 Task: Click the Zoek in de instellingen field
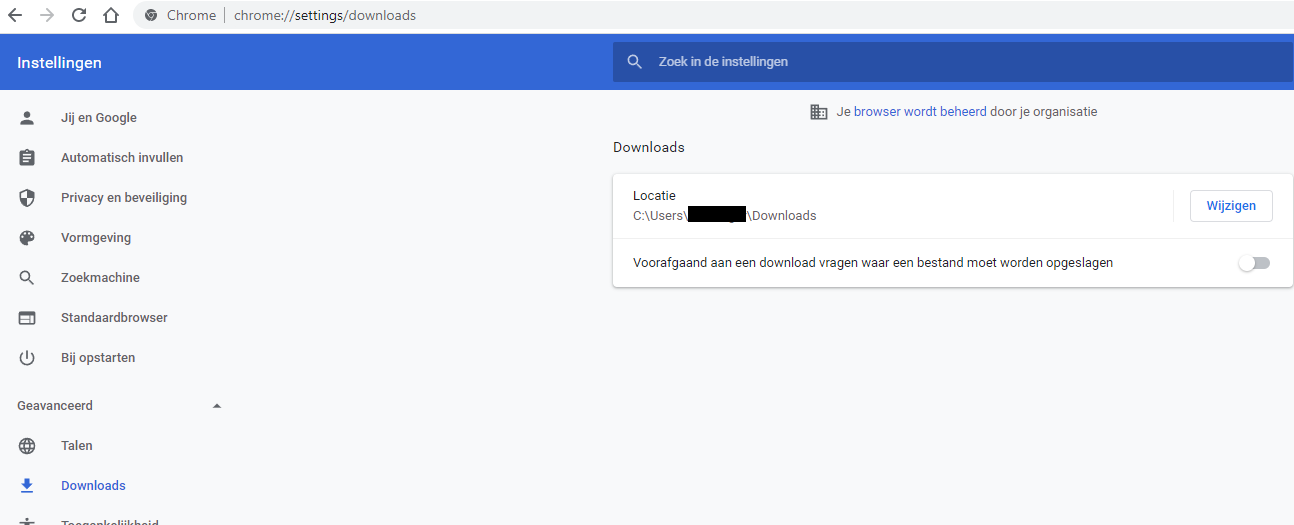coord(950,62)
